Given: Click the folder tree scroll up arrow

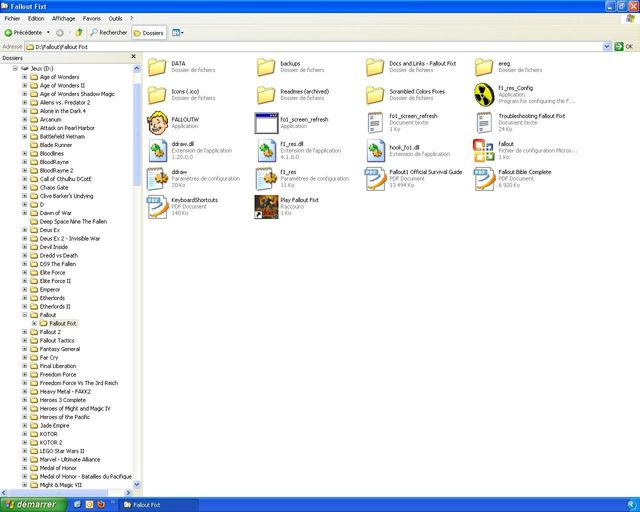Looking at the screenshot, I should 137,69.
